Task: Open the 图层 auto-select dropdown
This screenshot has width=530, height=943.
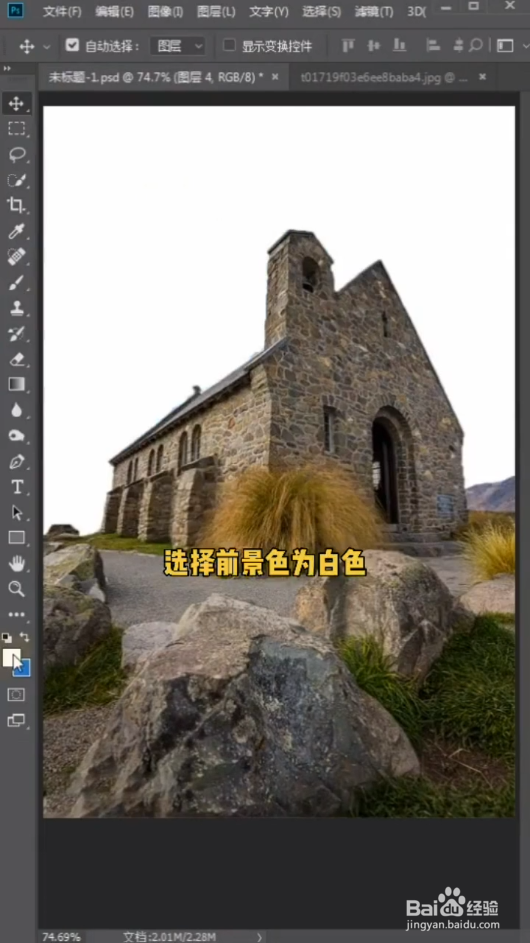Action: [x=177, y=46]
